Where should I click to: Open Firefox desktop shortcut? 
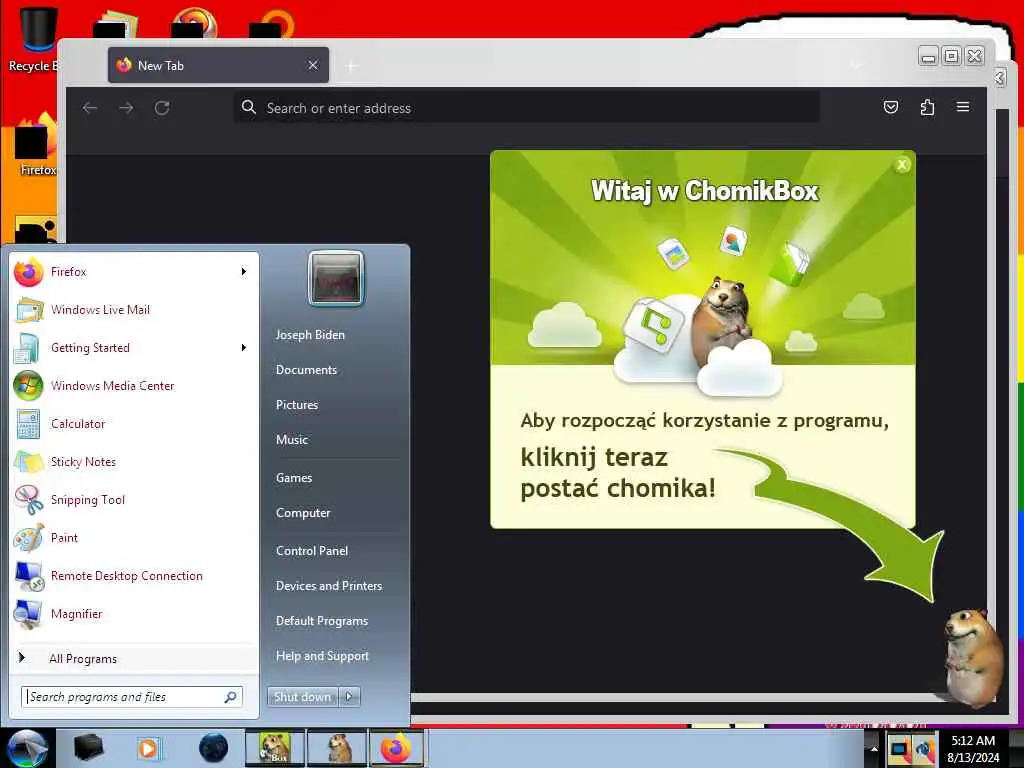pos(37,145)
